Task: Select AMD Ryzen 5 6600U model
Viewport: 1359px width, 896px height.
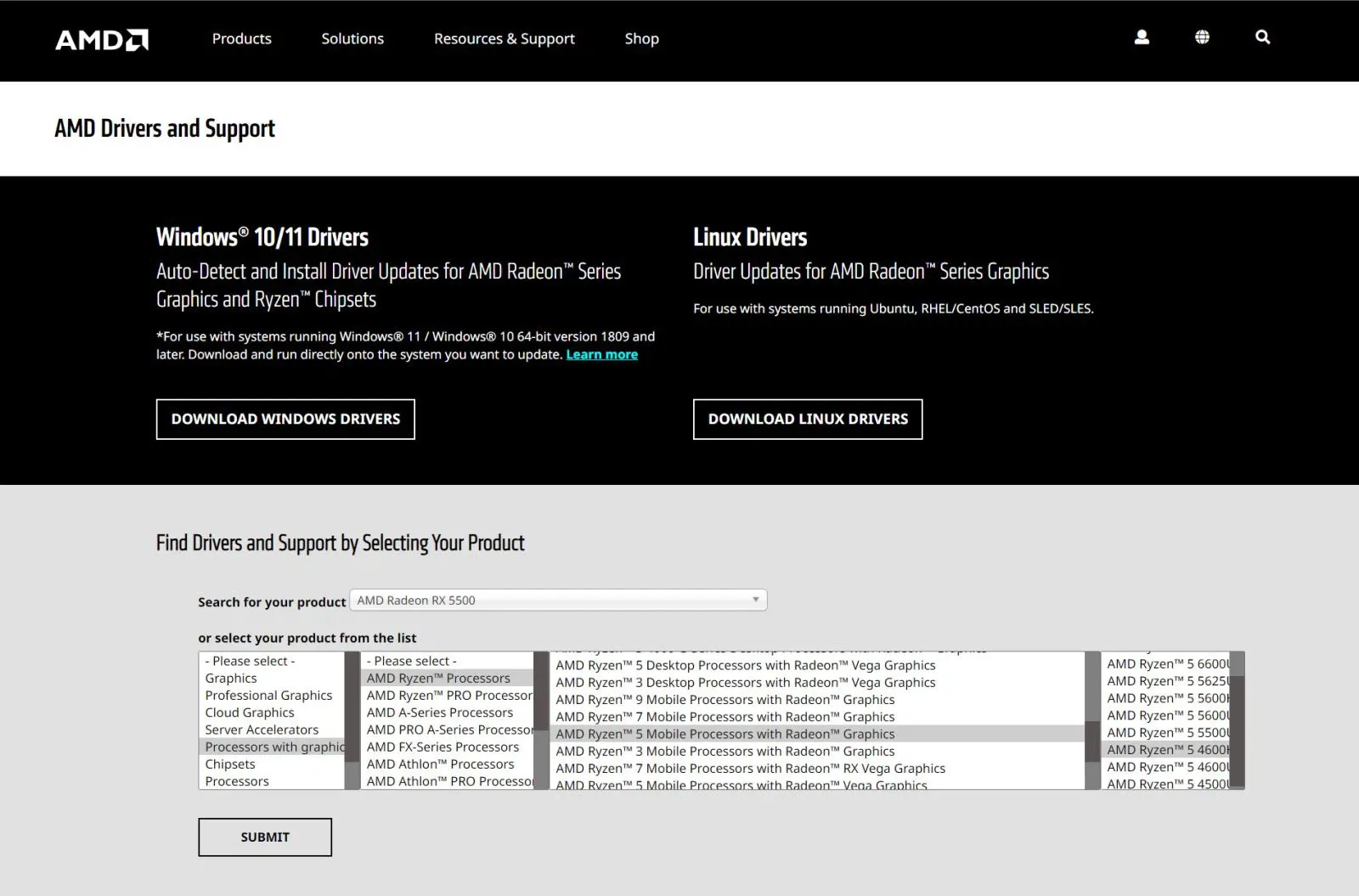Action: pyautogui.click(x=1165, y=664)
